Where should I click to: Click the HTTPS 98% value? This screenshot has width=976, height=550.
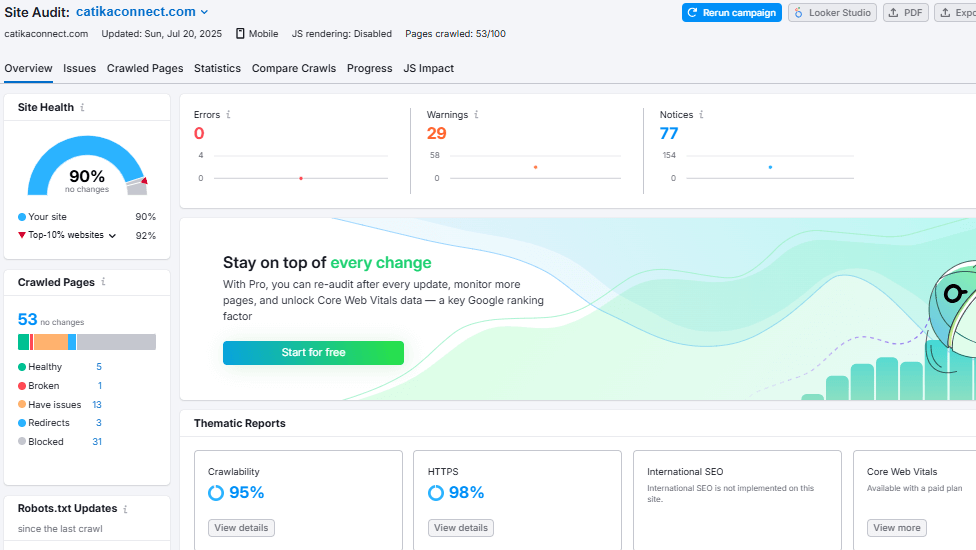(466, 493)
